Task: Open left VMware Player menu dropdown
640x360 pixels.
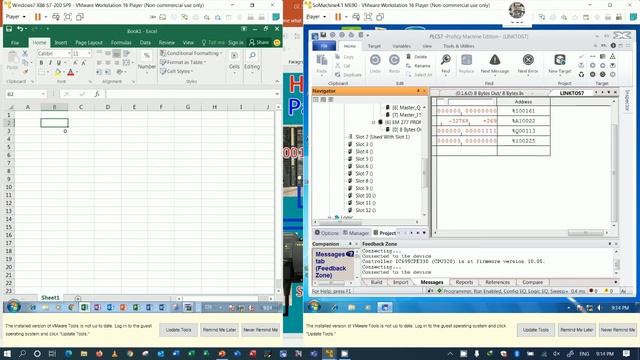Action: pos(16,17)
